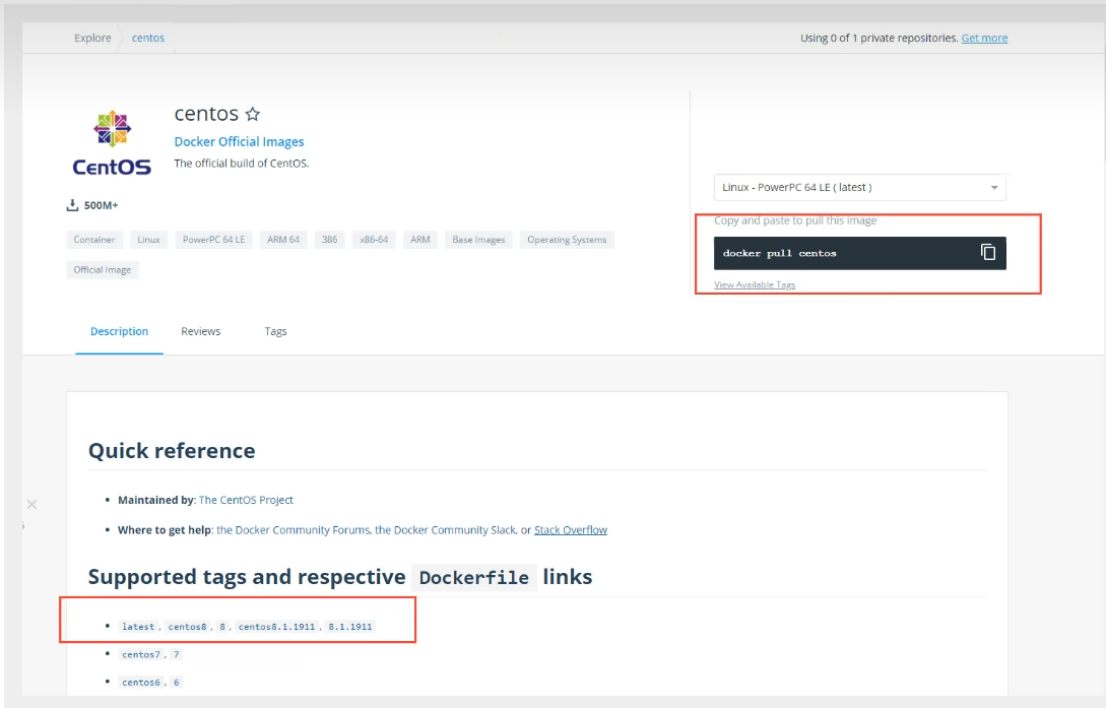Viewport: 1107px width, 709px height.
Task: Select the ARM 64 tag chip
Action: pyautogui.click(x=283, y=239)
